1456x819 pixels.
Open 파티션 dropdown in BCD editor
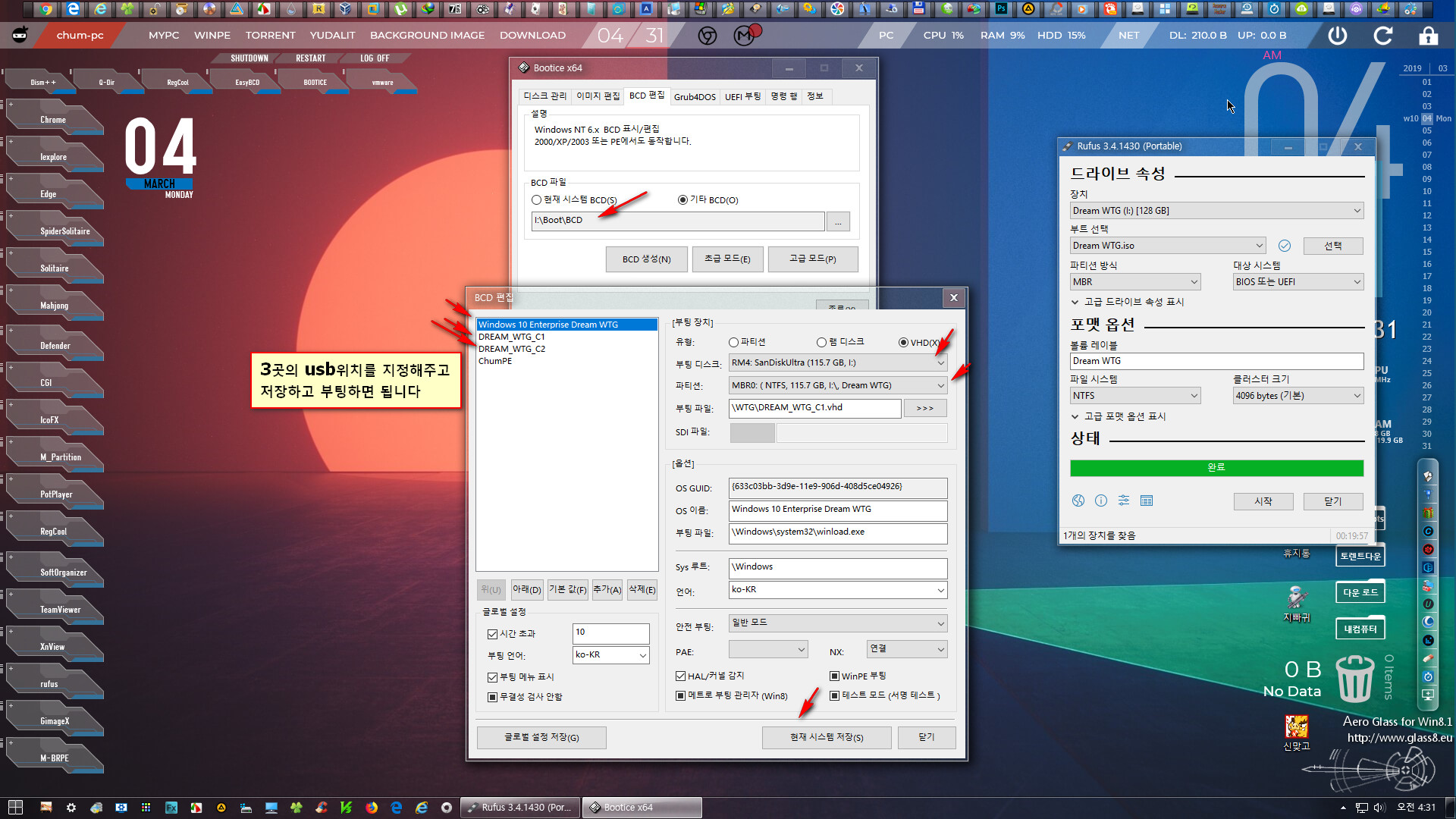838,385
